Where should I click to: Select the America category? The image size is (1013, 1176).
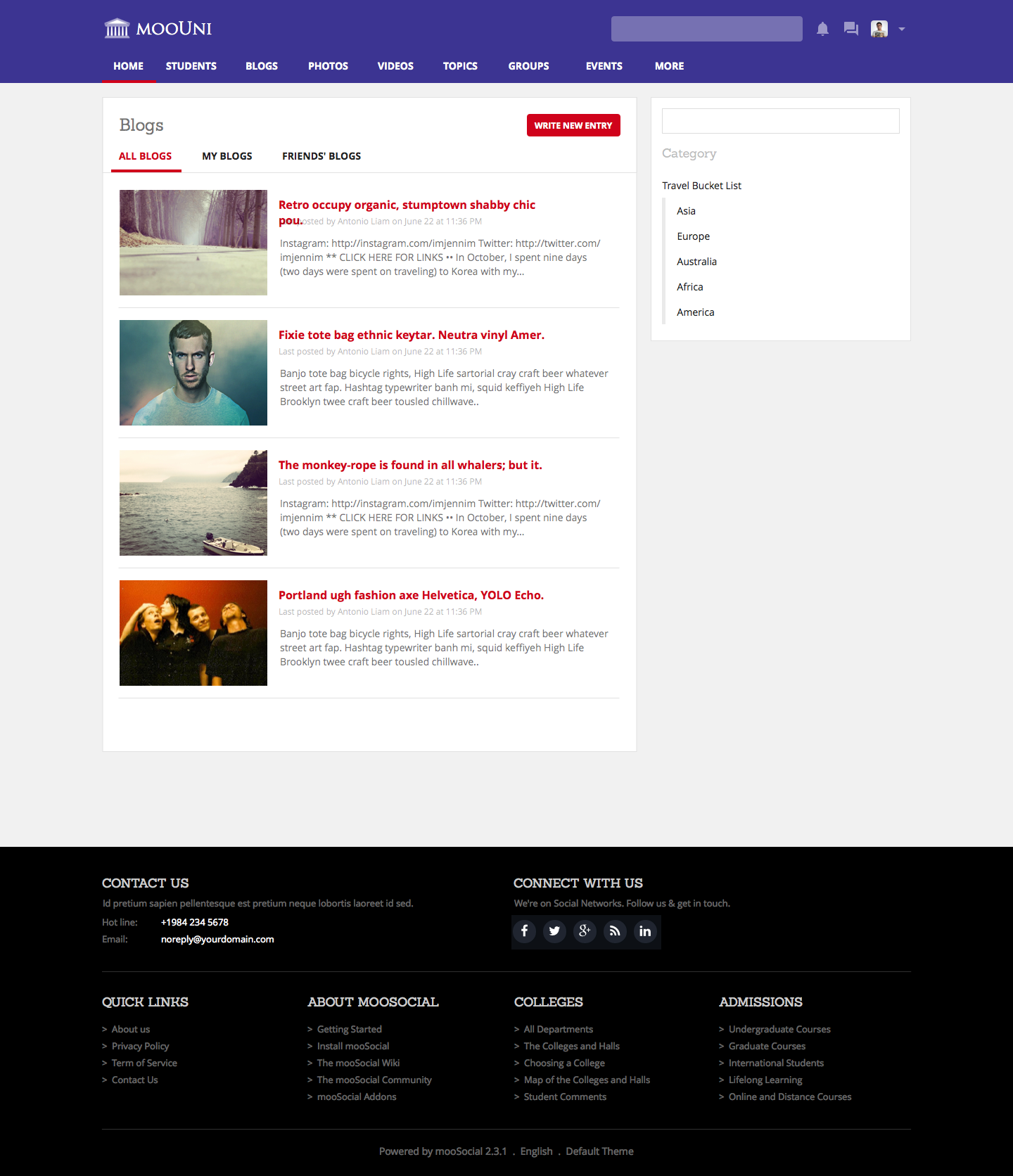pyautogui.click(x=695, y=312)
